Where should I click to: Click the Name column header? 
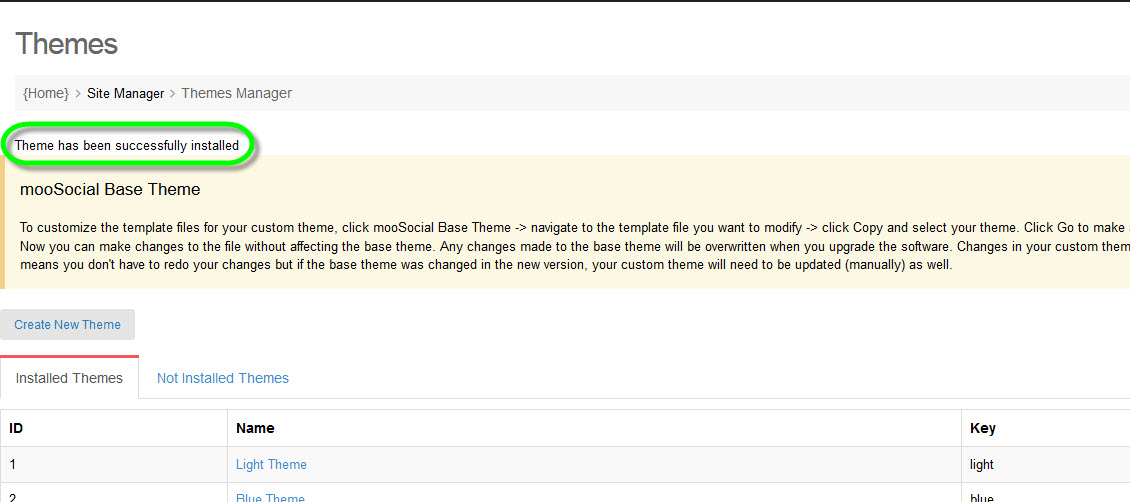click(255, 428)
